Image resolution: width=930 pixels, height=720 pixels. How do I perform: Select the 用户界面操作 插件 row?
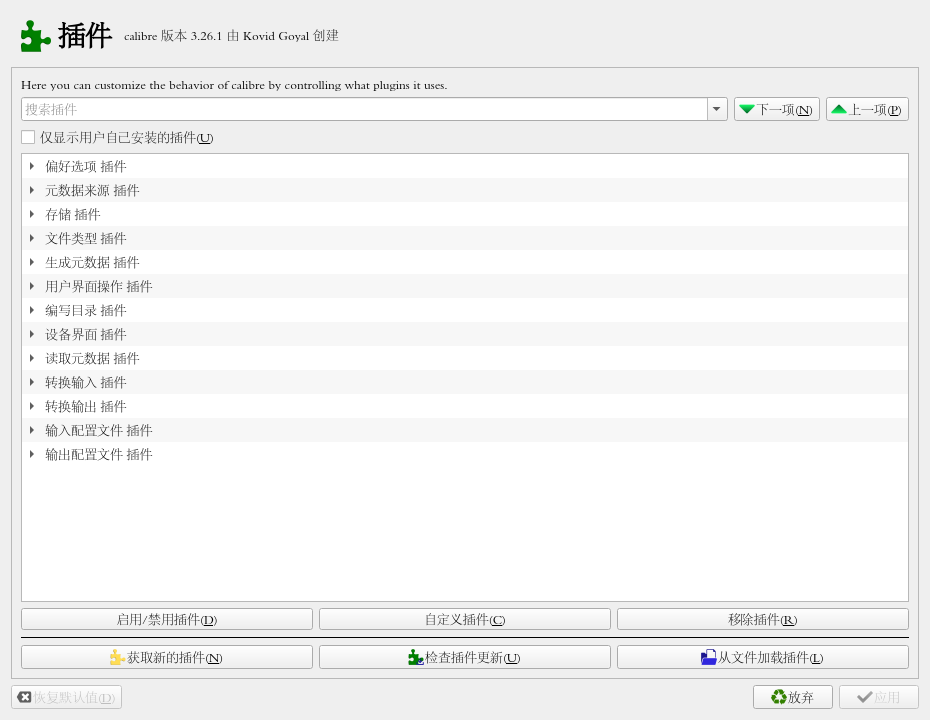(99, 286)
